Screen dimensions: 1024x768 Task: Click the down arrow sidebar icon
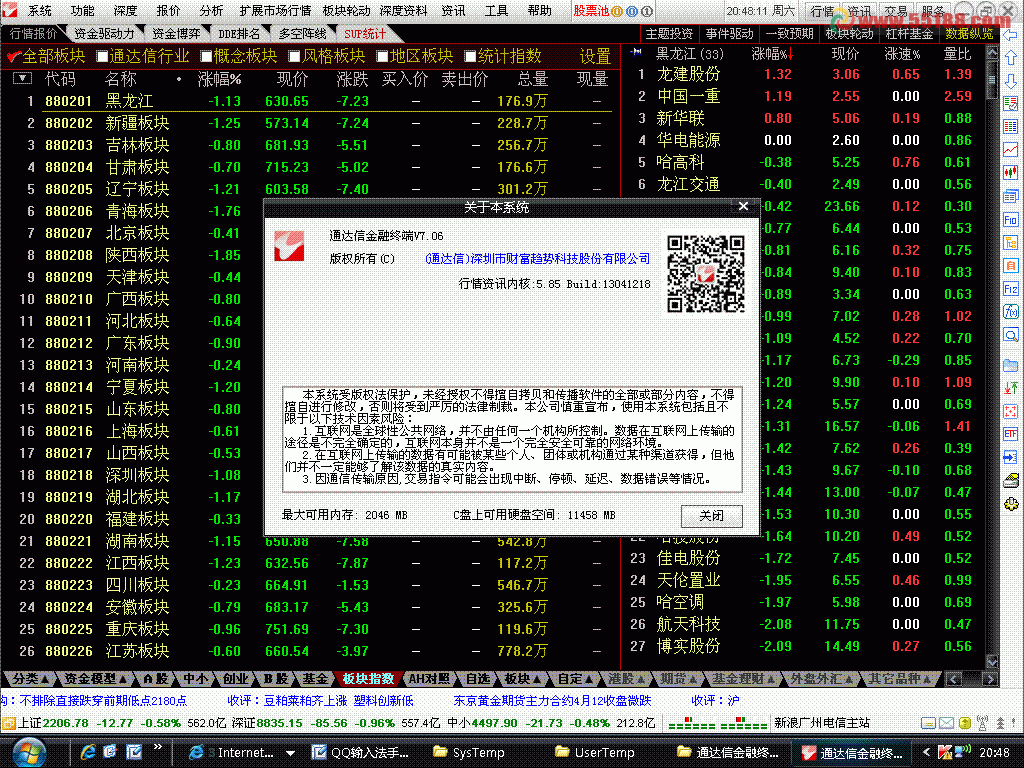[x=1011, y=81]
